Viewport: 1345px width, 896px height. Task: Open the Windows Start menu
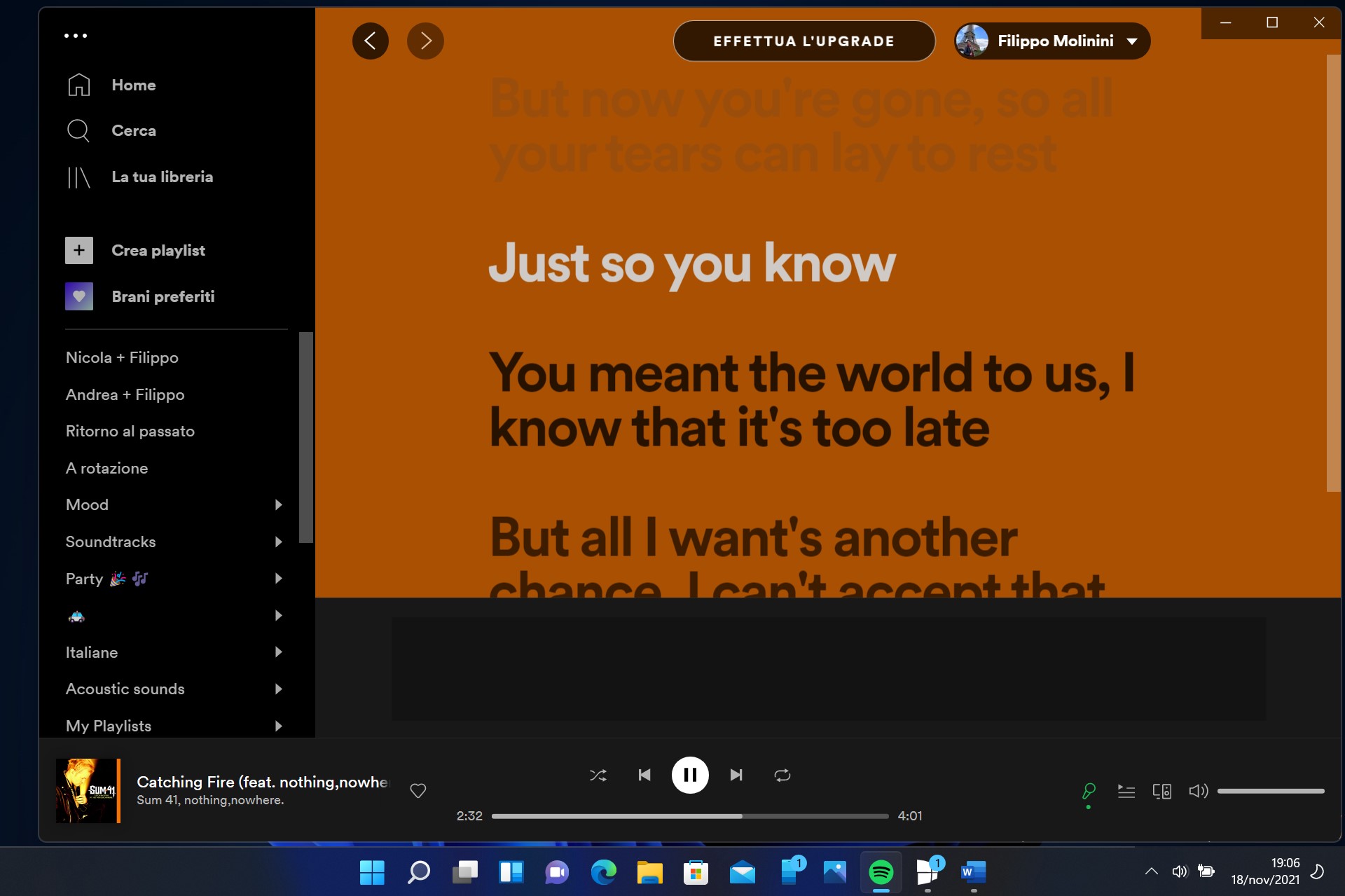[x=372, y=872]
